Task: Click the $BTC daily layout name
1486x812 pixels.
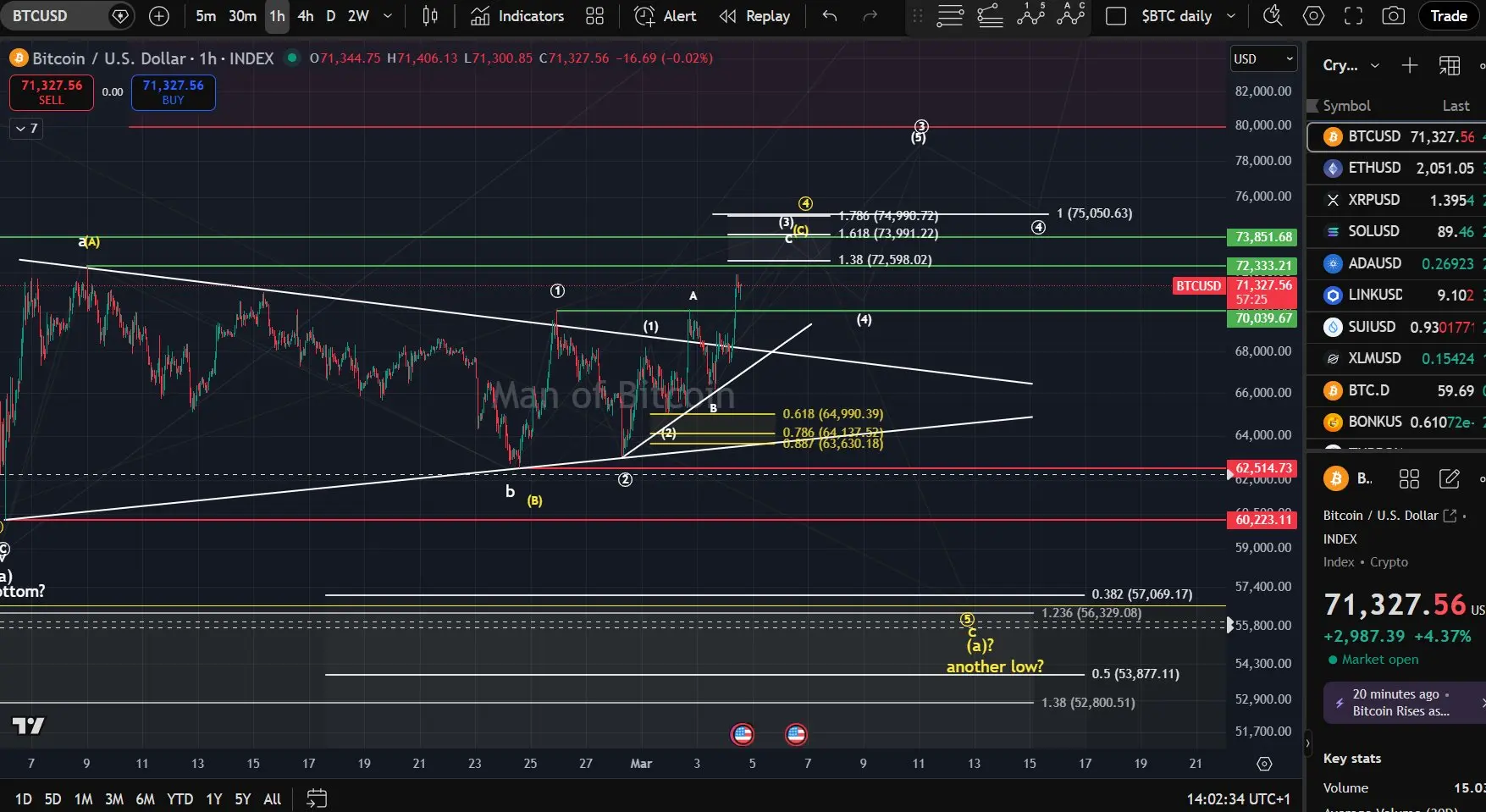Action: (1176, 16)
